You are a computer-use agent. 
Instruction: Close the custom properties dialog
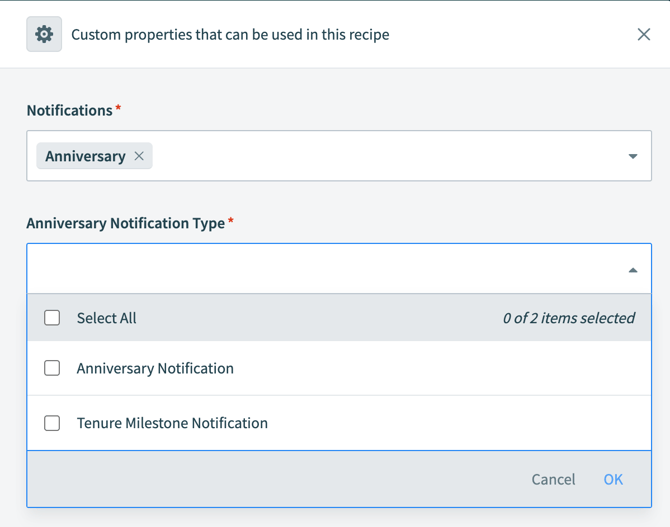[643, 34]
